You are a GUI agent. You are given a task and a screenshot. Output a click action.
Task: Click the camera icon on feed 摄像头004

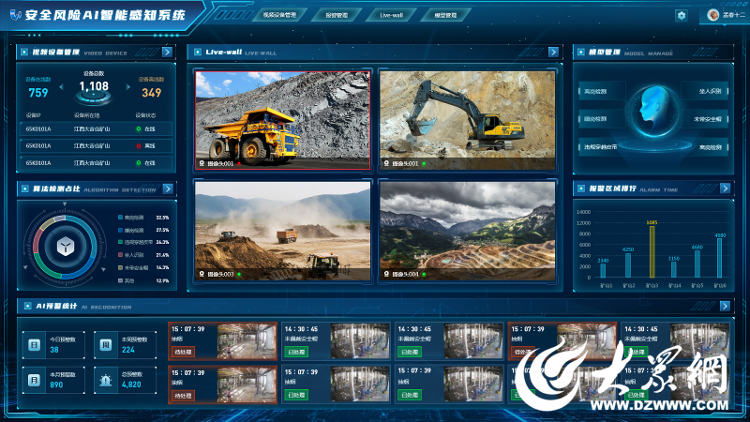click(386, 274)
